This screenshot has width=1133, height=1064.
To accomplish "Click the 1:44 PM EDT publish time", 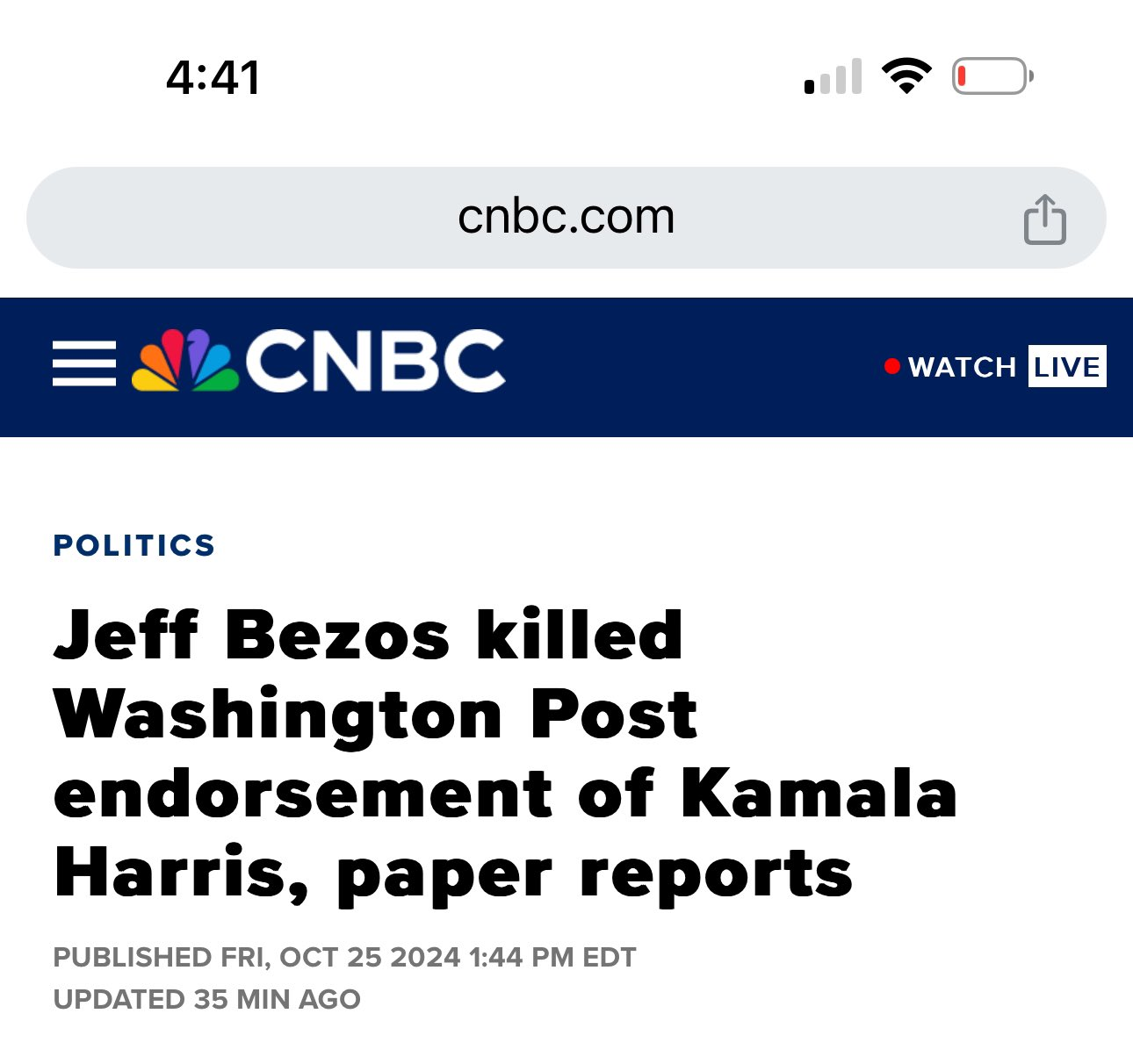I will (x=552, y=957).
